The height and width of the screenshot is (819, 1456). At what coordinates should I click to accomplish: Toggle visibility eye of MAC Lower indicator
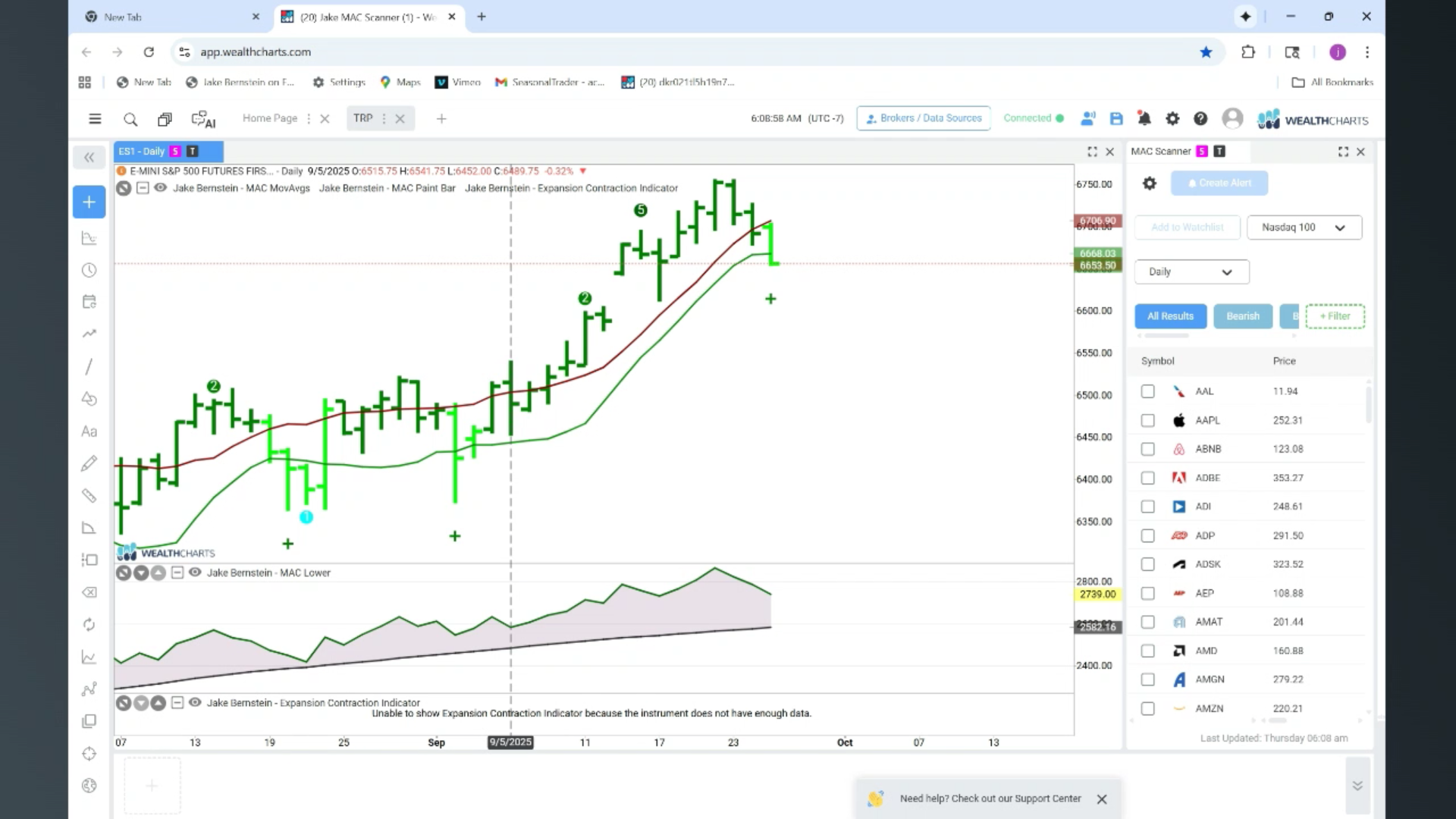pos(195,573)
